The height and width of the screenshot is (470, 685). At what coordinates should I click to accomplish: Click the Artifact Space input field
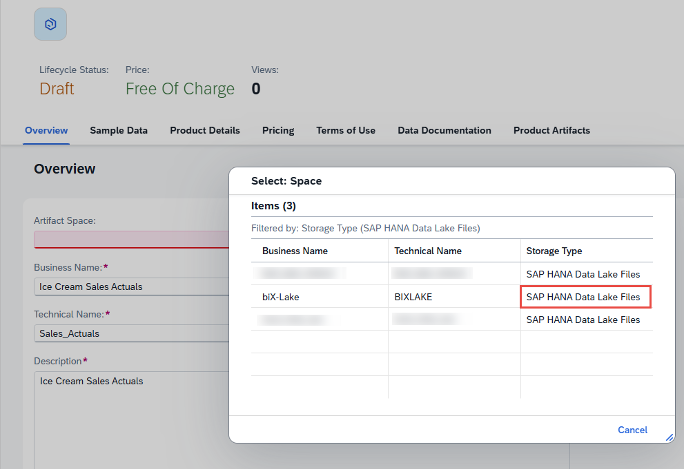coord(132,240)
